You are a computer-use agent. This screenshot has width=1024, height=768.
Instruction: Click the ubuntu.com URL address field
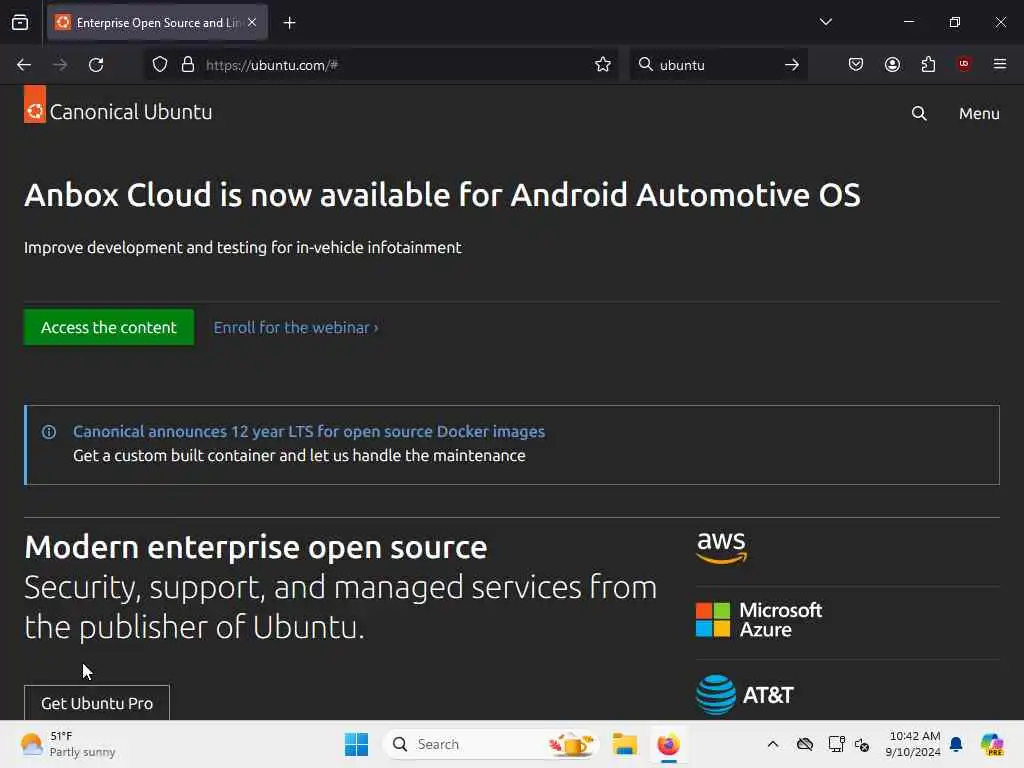click(x=390, y=65)
